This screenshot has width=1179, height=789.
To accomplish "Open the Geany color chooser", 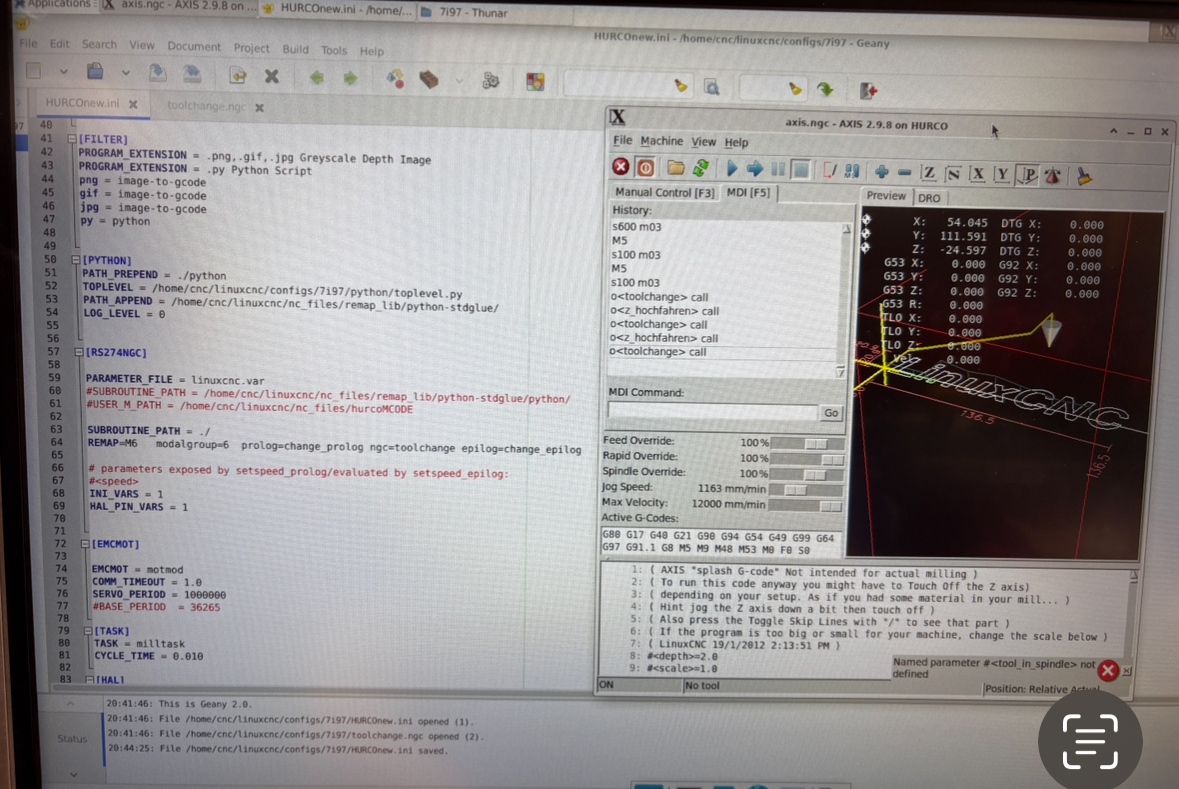I will click(x=535, y=81).
